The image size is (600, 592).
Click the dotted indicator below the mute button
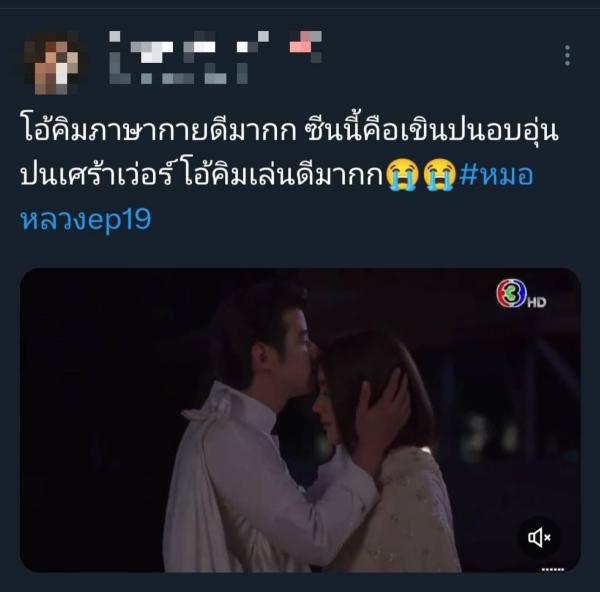[553, 570]
